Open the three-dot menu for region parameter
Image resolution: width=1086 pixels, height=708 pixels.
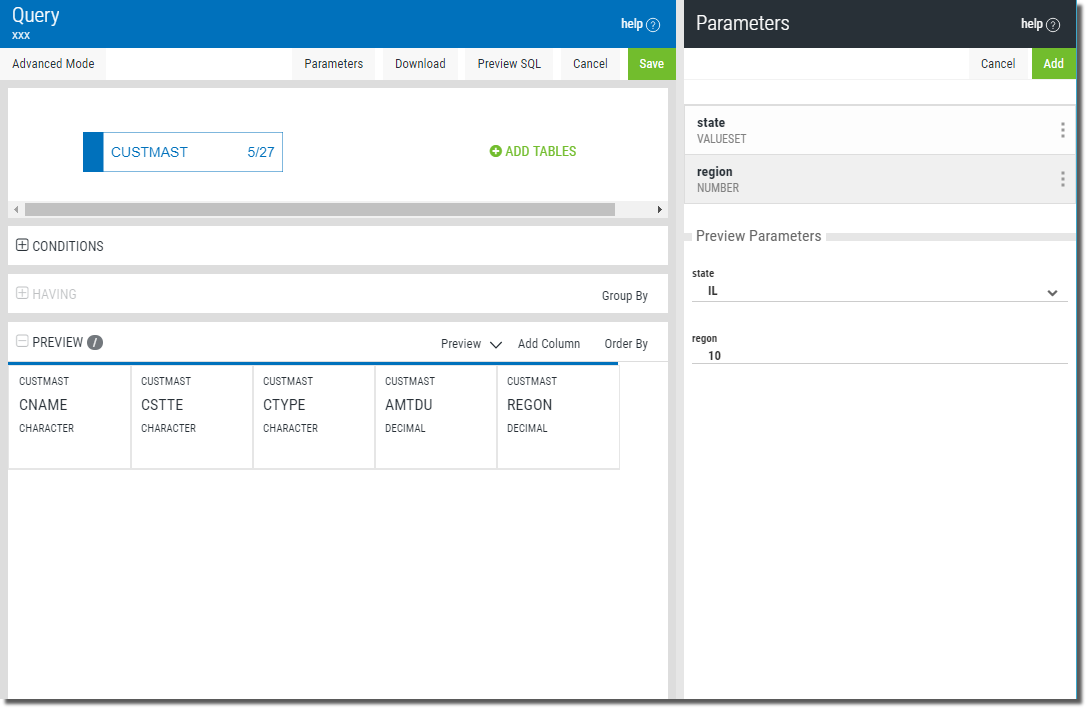(1062, 179)
